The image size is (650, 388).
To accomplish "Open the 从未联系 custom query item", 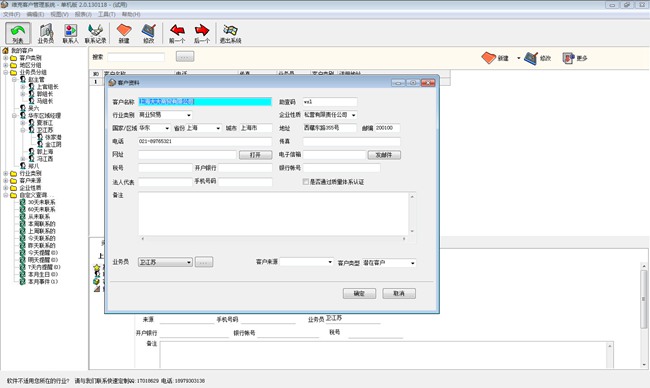I will tap(39, 216).
